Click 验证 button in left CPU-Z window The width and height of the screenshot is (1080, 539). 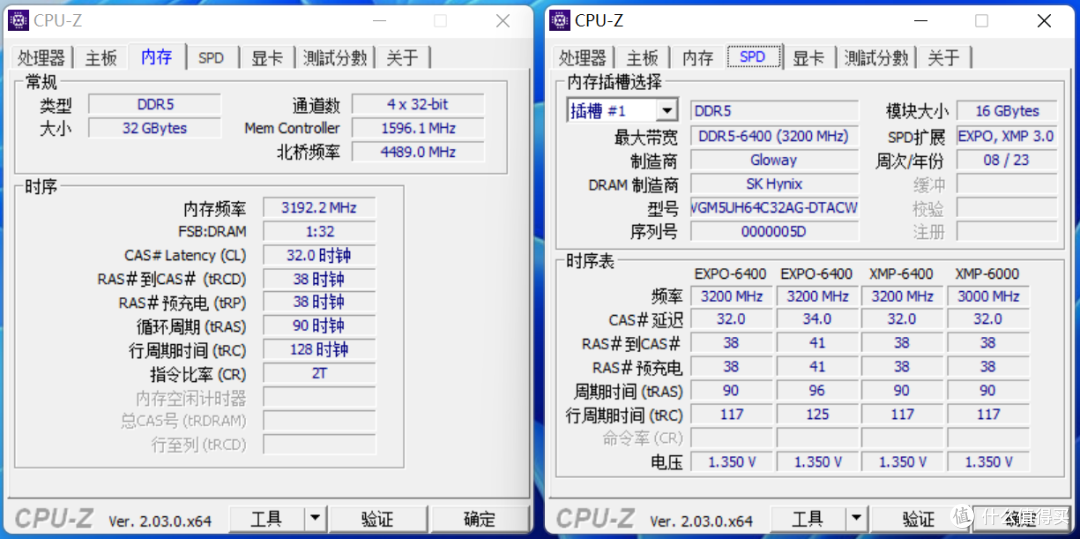377,519
